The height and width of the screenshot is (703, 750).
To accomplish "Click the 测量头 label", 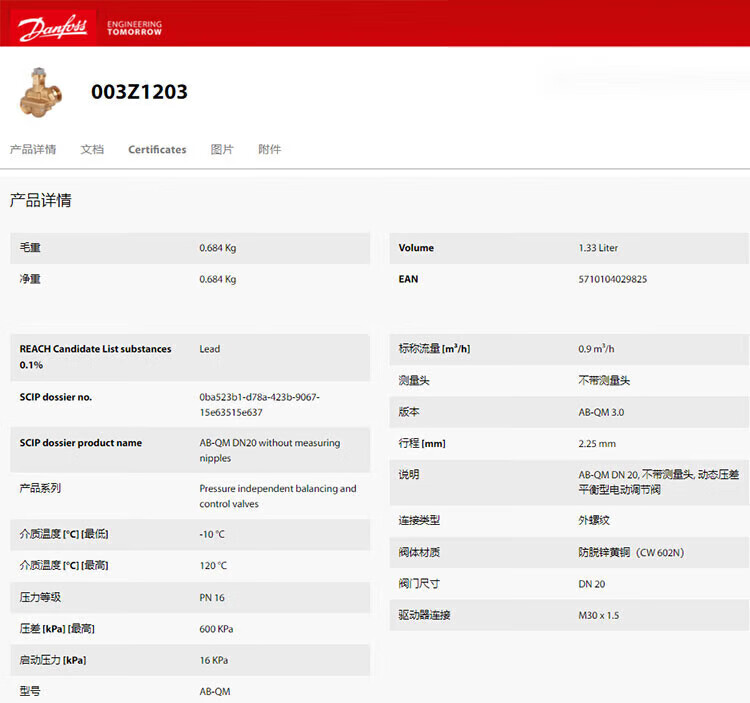I will 414,381.
